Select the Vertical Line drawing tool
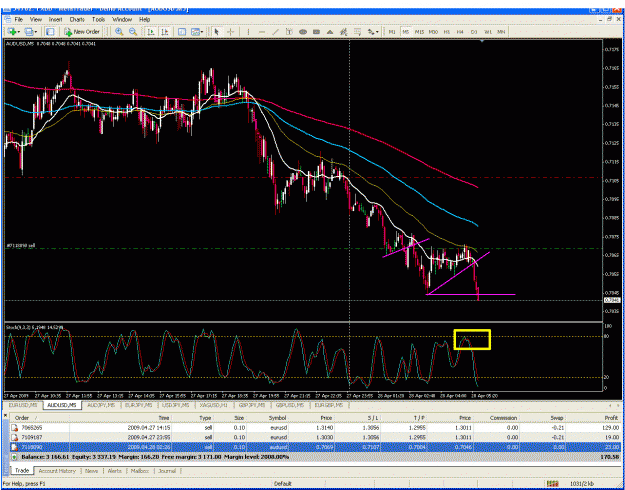The height and width of the screenshot is (490, 625). coord(248,31)
